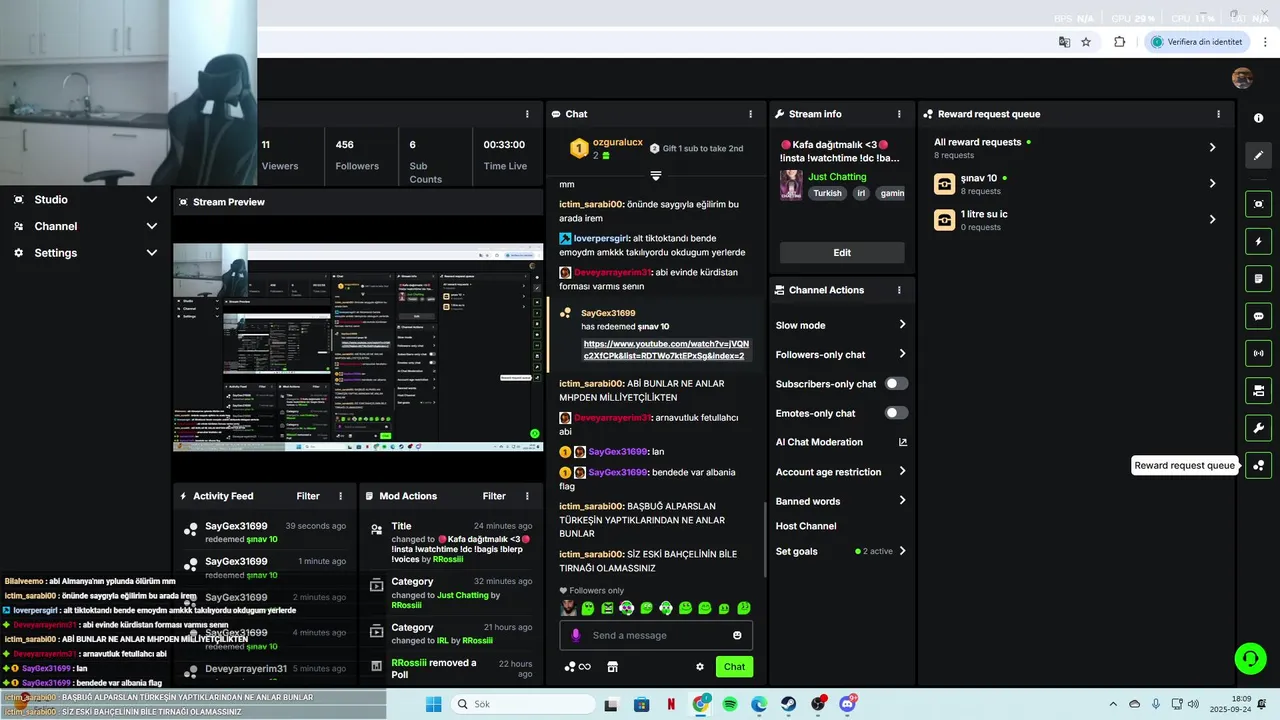Viewport: 1280px width, 720px height.
Task: Expand All reward requests arrow
Action: click(x=1212, y=147)
